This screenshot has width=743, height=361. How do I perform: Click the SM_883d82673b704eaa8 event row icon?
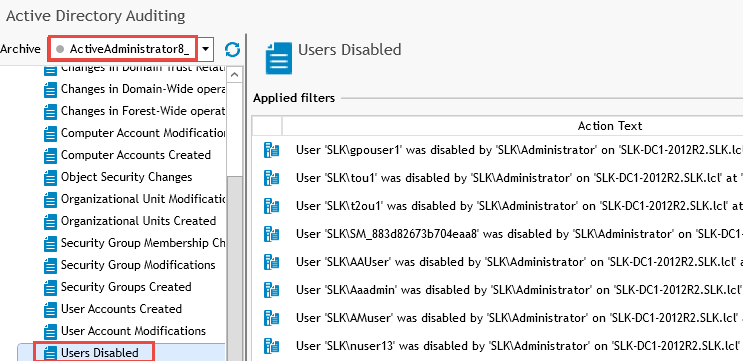pos(272,234)
